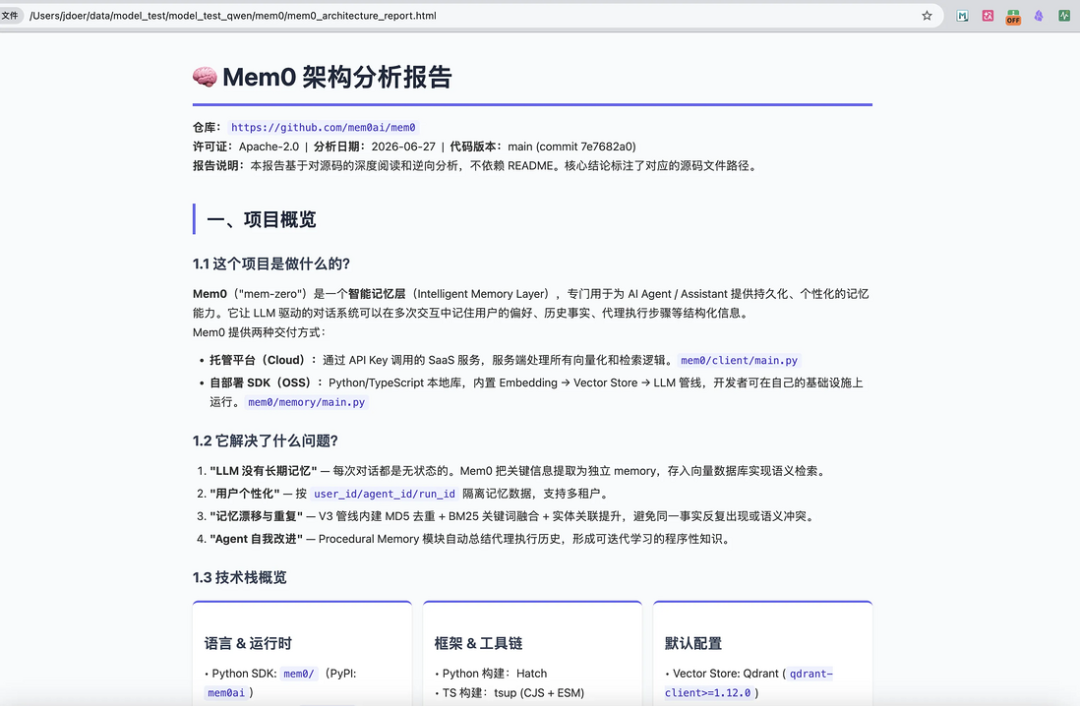This screenshot has width=1080, height=706.
Task: Click the 1.3 技术栈概览 heading
Action: (240, 577)
